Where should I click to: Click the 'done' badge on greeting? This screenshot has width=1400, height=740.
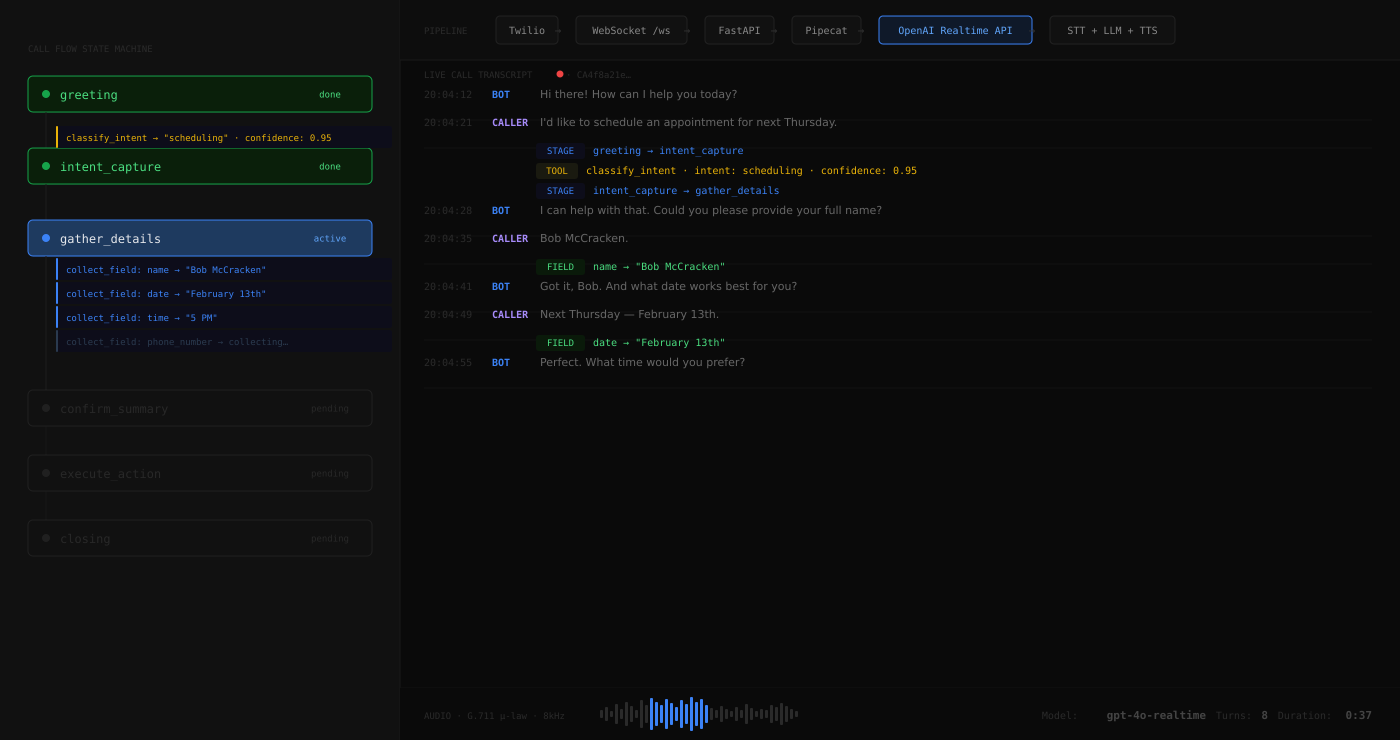tap(330, 94)
